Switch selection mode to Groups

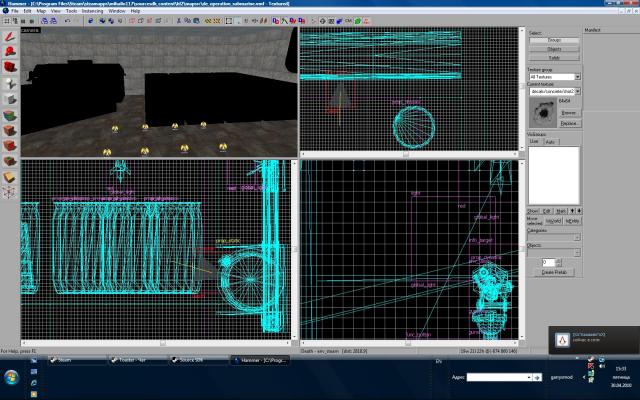(x=553, y=40)
